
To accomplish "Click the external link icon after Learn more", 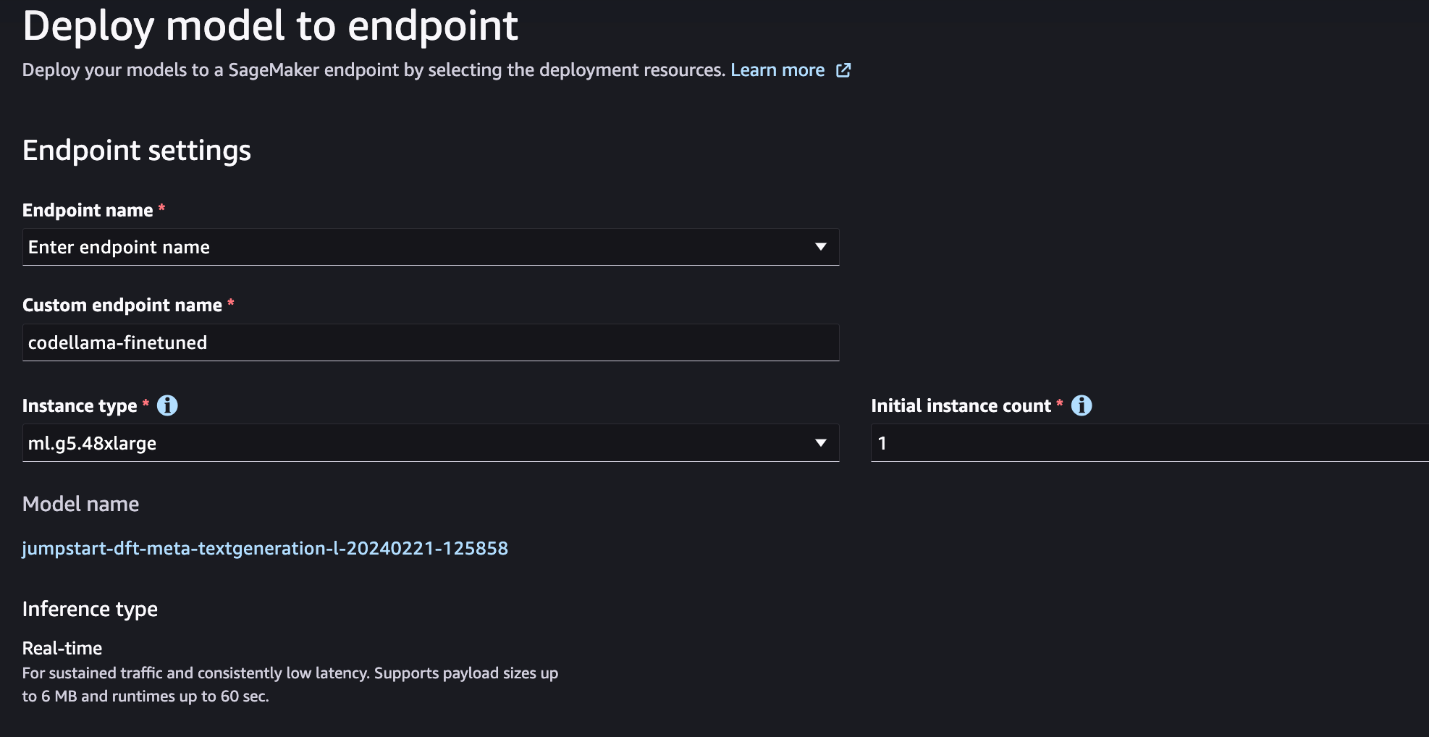I will point(843,70).
